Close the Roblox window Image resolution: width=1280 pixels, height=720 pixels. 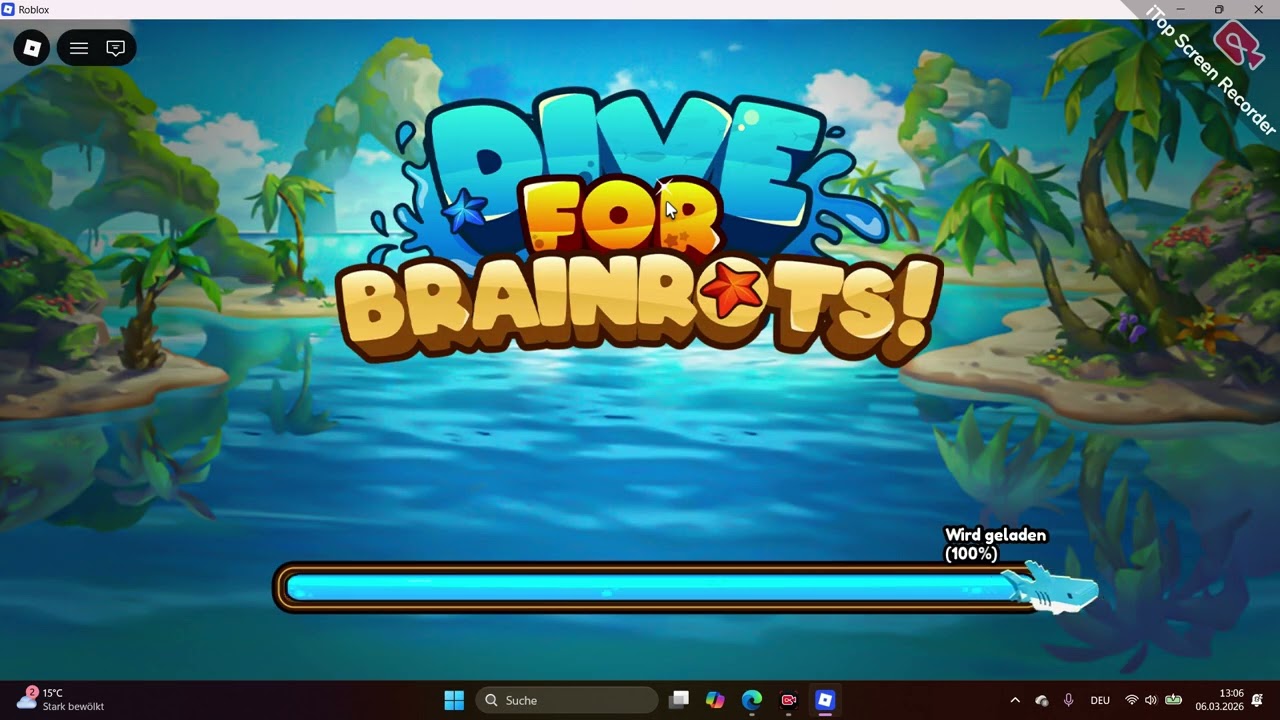click(1259, 9)
